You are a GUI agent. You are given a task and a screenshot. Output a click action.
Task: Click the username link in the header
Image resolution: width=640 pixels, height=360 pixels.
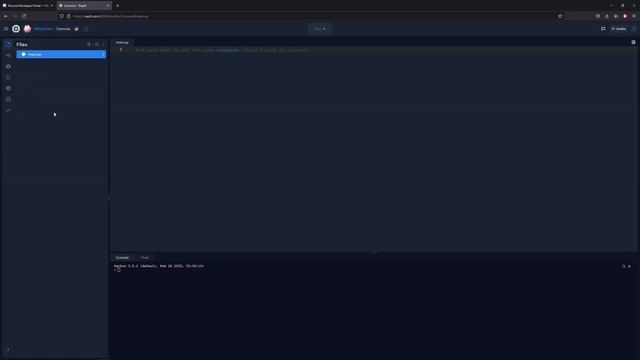point(43,29)
